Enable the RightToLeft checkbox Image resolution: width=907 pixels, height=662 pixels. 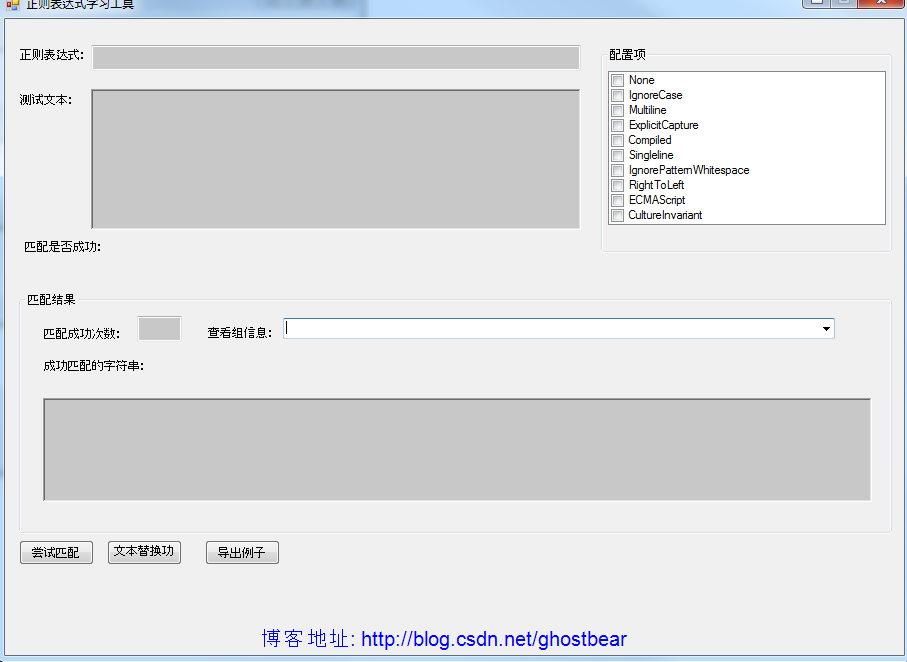[617, 186]
